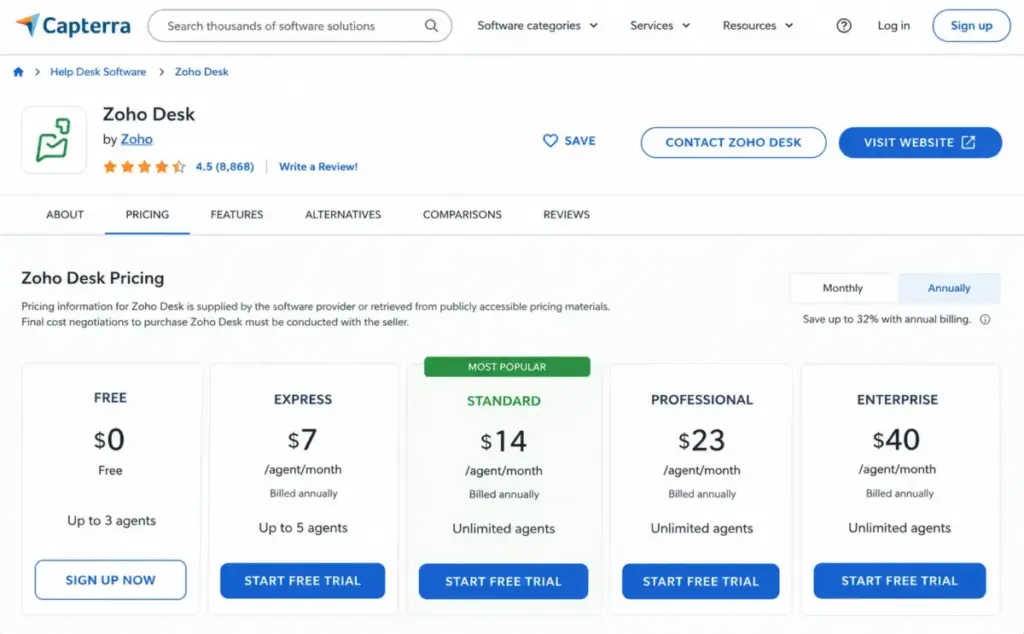This screenshot has height=634, width=1024.
Task: Click the Zoho Desk Pricing heading
Action: (93, 277)
